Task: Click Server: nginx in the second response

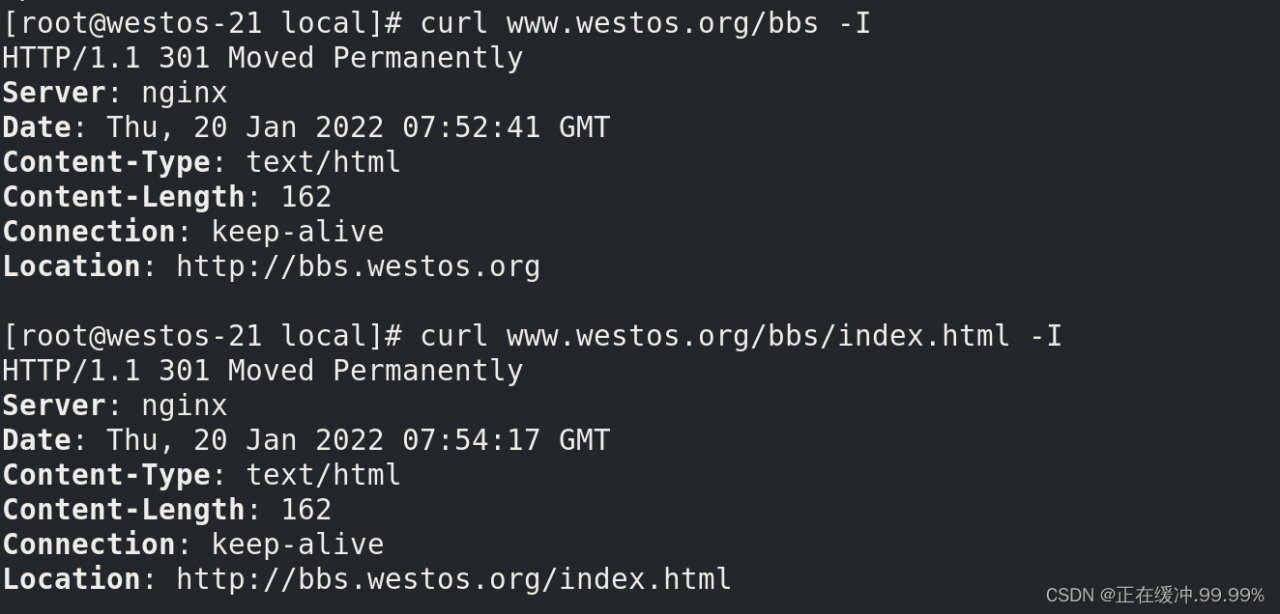Action: click(x=114, y=406)
